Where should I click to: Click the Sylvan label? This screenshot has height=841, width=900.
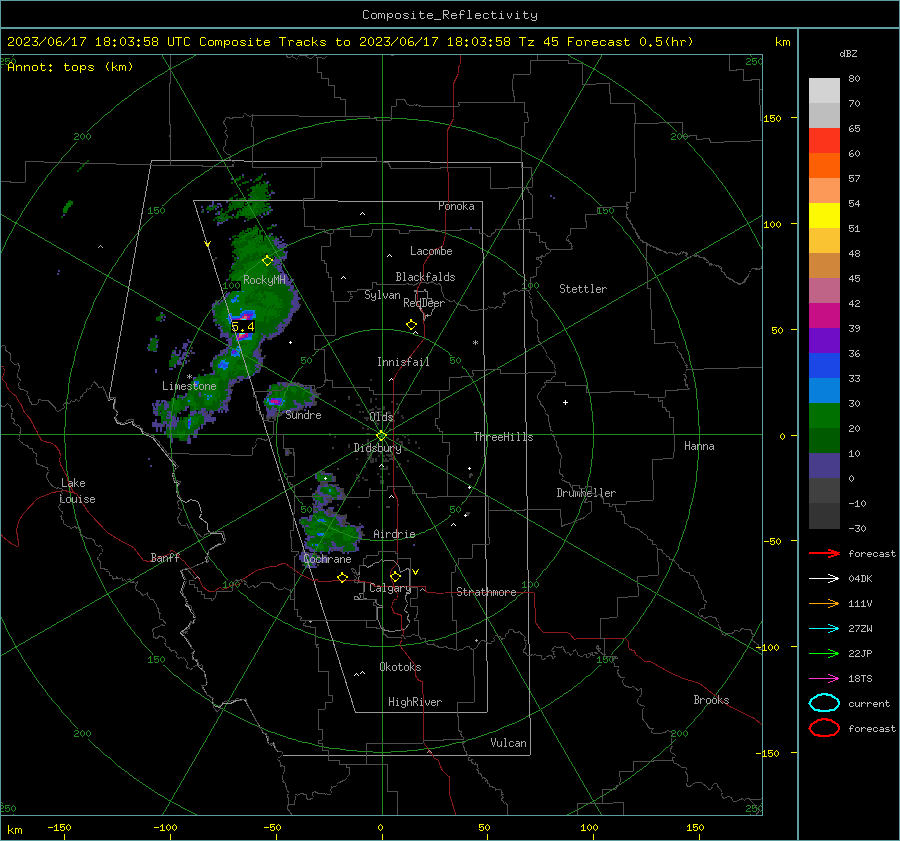click(x=382, y=295)
